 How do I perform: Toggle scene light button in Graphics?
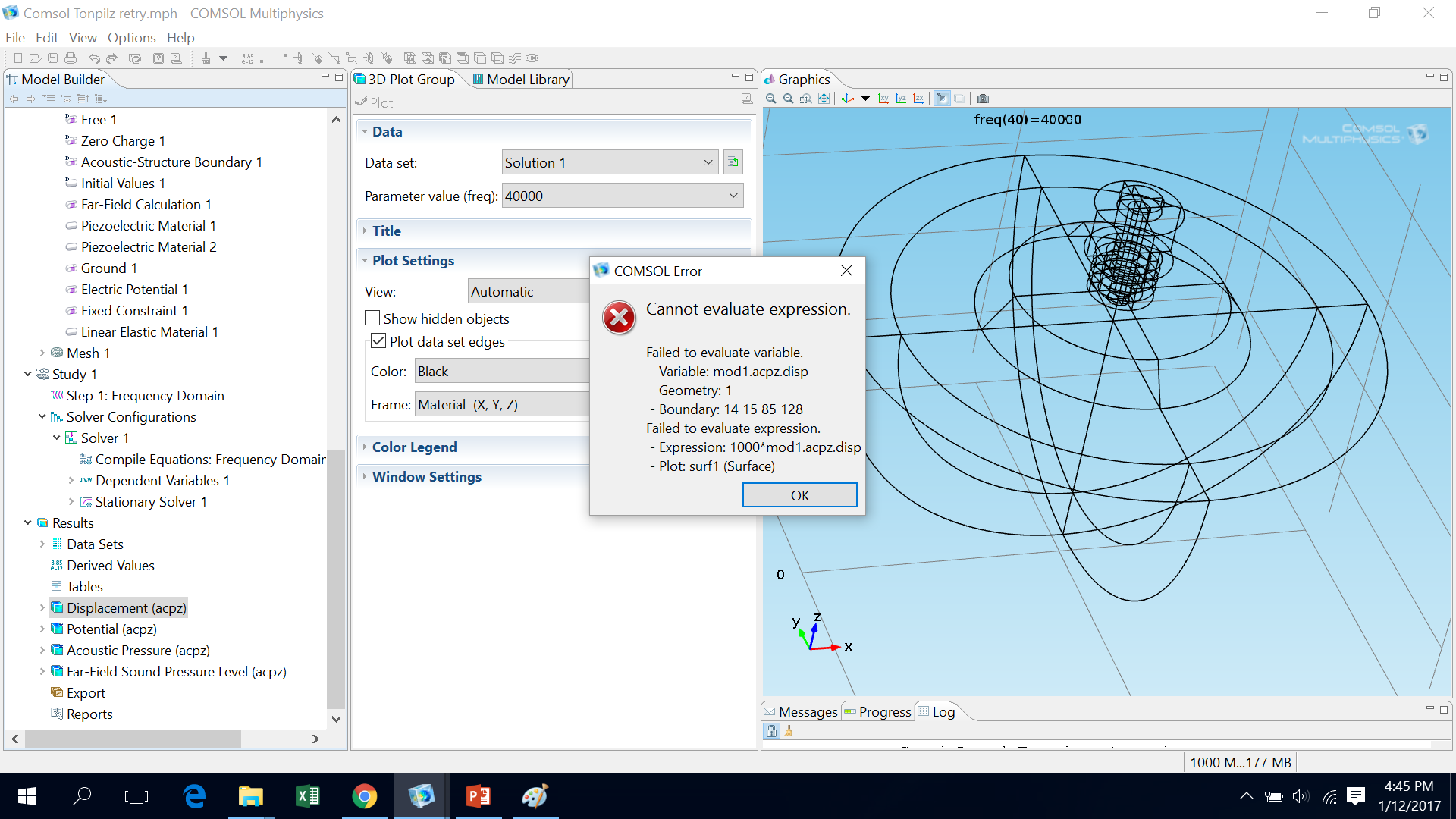pyautogui.click(x=942, y=99)
